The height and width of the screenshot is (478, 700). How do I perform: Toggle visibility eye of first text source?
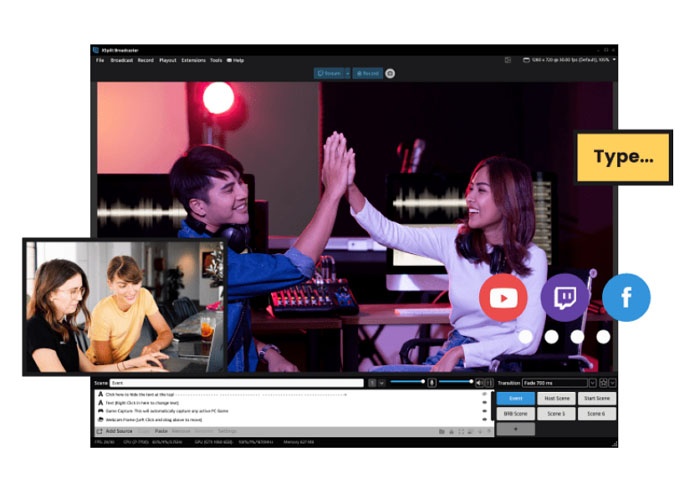485,395
